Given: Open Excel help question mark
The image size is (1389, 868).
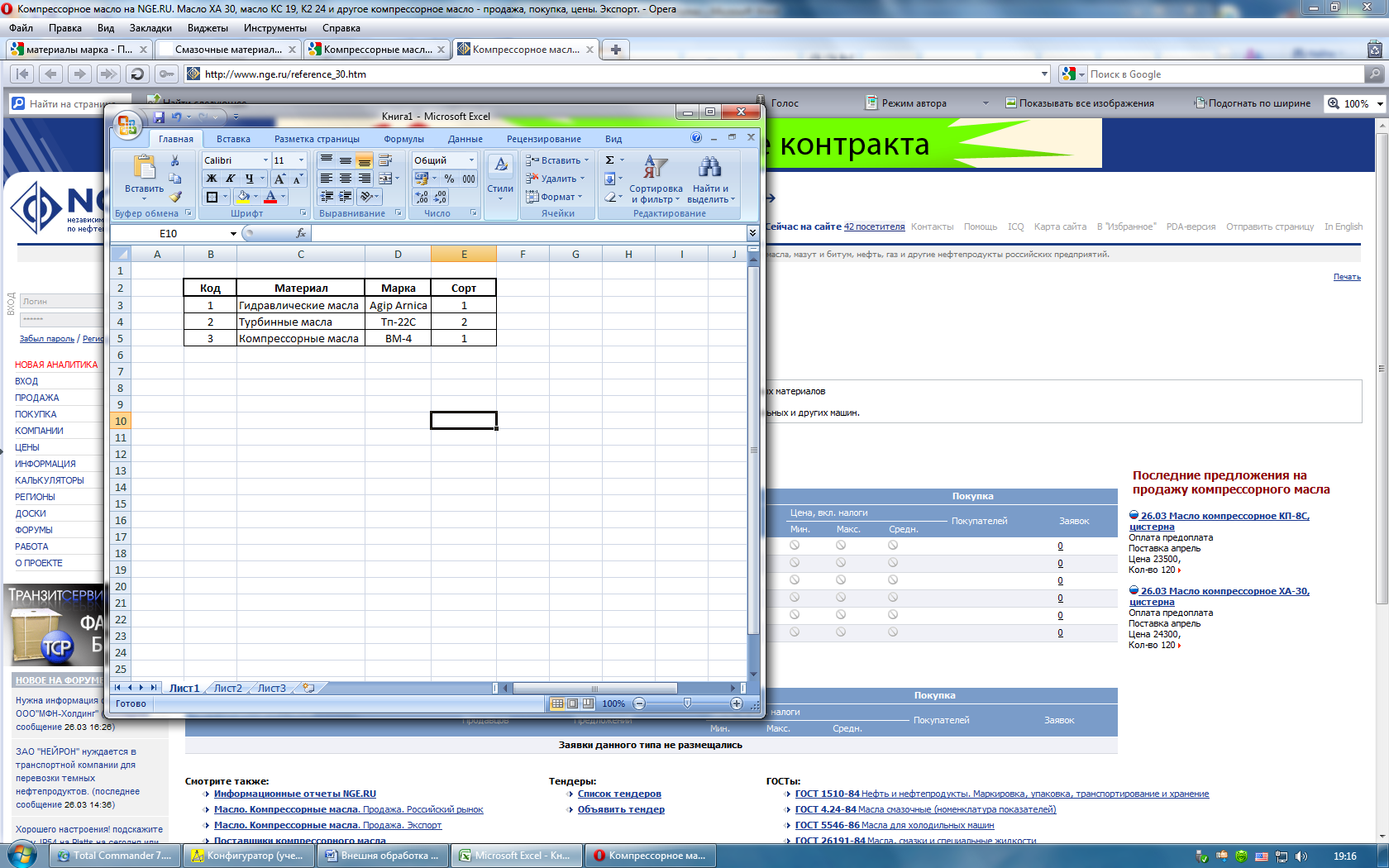Looking at the screenshot, I should coord(696,138).
